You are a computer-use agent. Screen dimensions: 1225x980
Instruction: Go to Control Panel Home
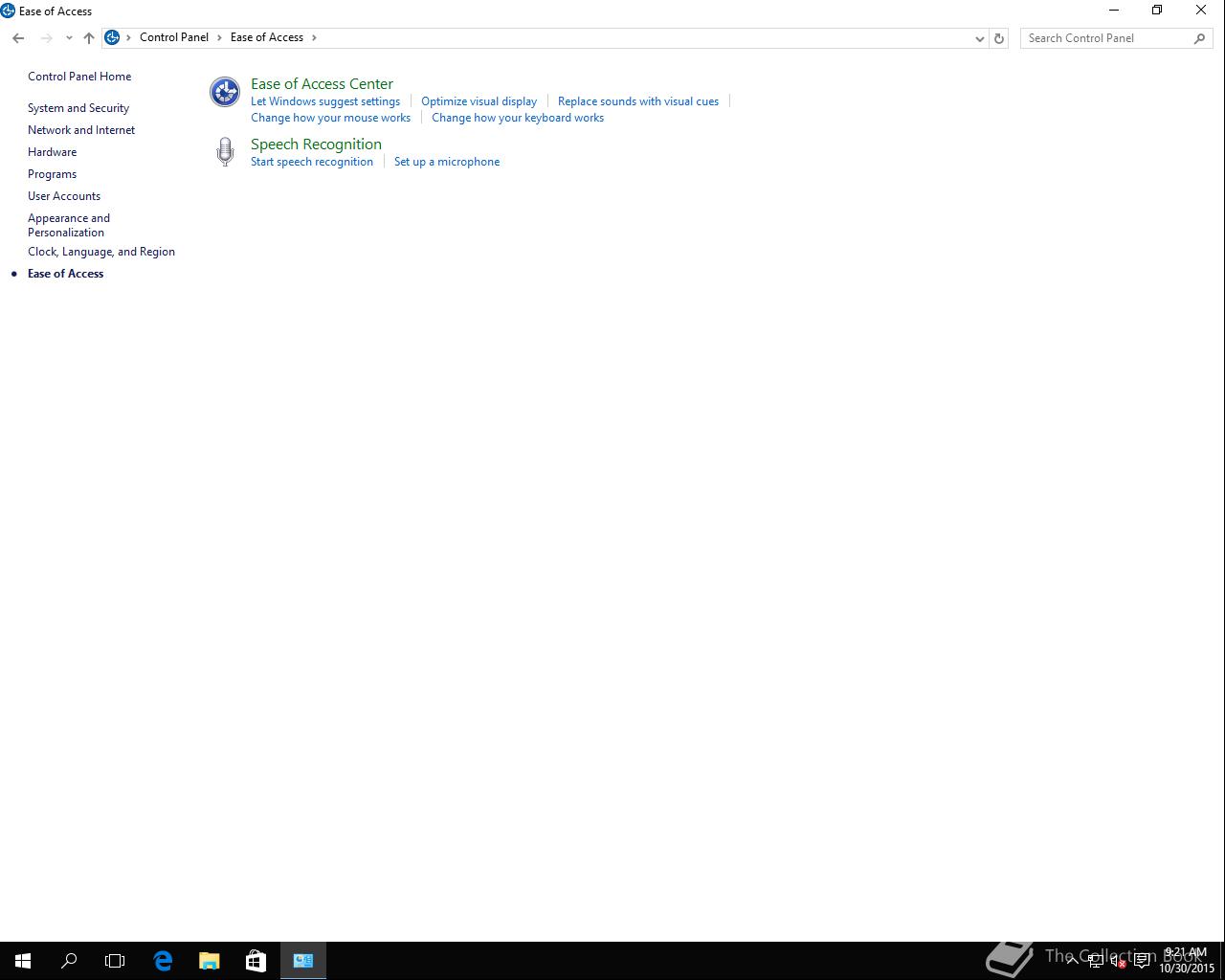[79, 77]
